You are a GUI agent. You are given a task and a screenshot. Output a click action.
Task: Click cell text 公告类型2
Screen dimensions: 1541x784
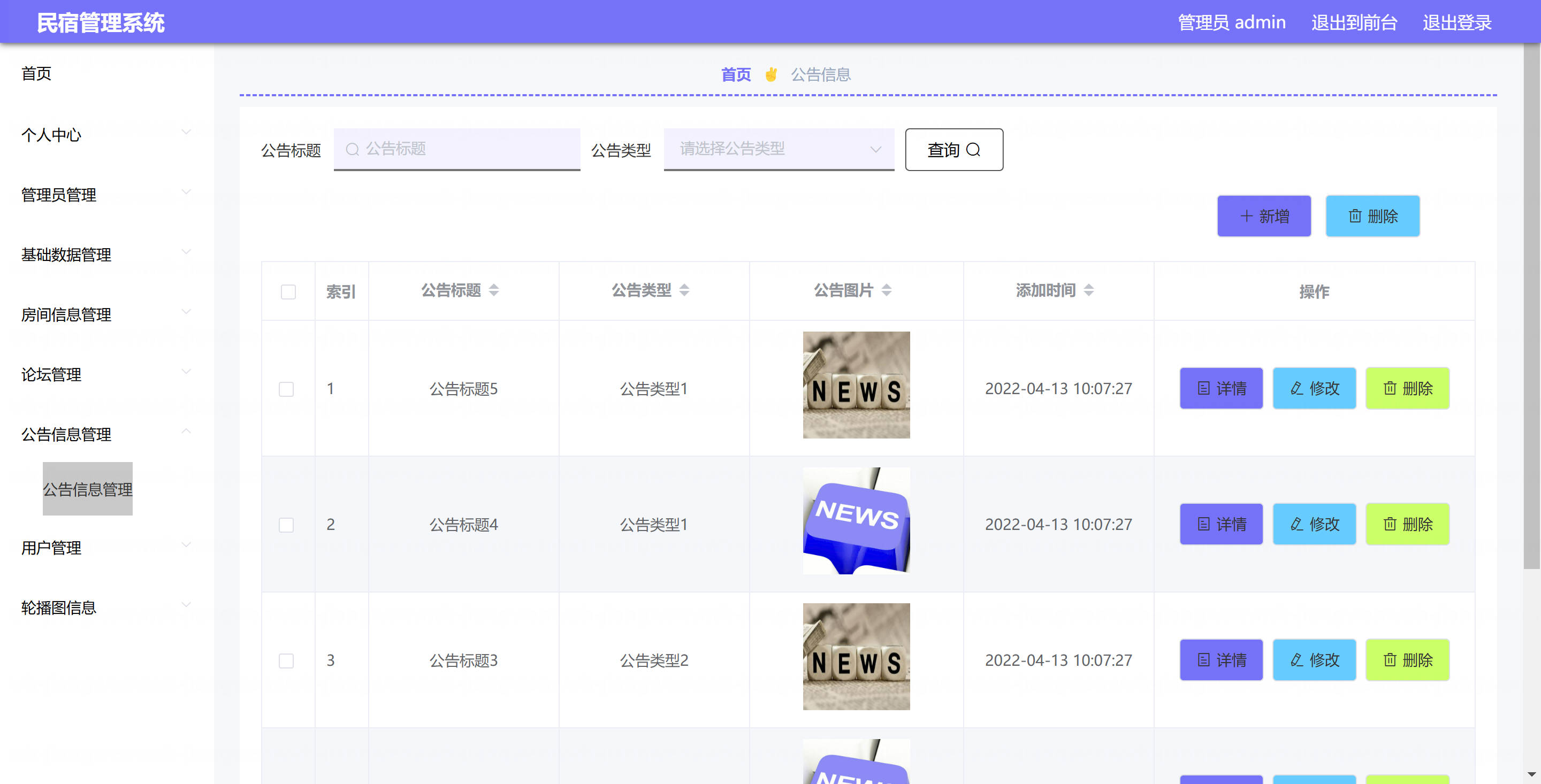(654, 660)
